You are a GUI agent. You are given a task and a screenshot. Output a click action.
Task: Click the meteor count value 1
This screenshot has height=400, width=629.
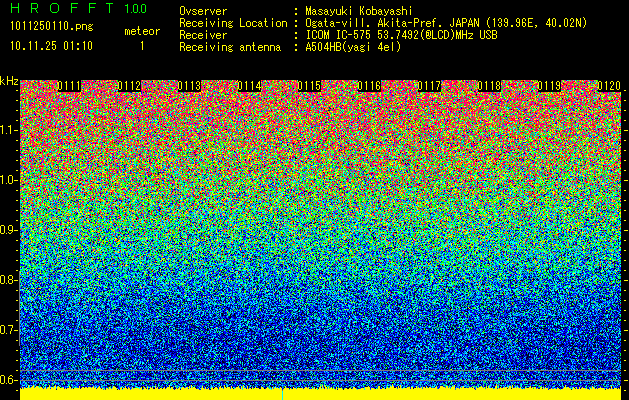click(142, 46)
